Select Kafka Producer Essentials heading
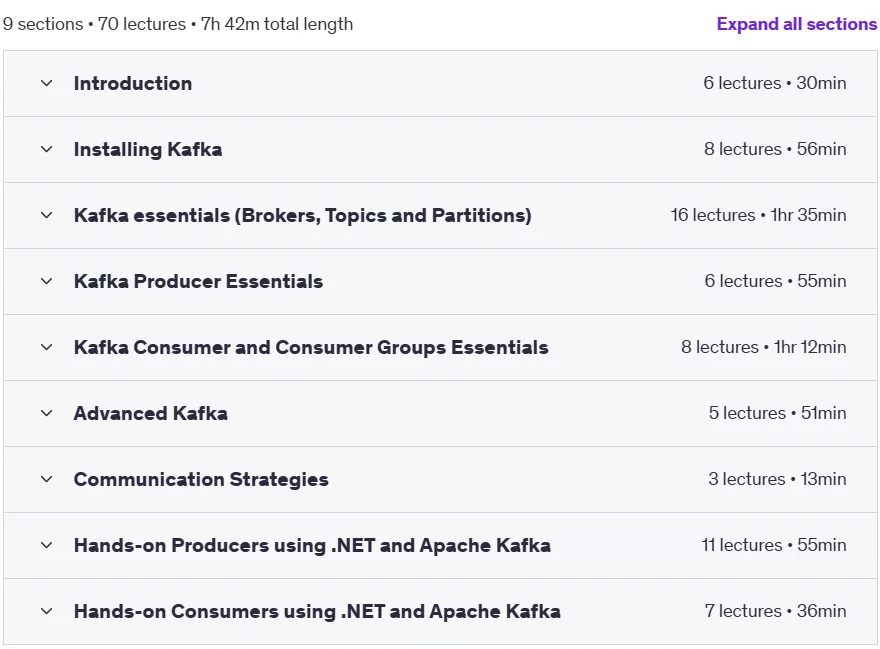This screenshot has width=880, height=649. pos(199,281)
